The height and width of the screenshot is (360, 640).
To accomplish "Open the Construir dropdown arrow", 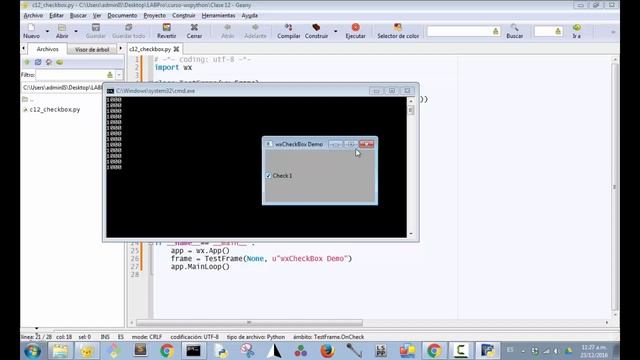I will [x=336, y=31].
